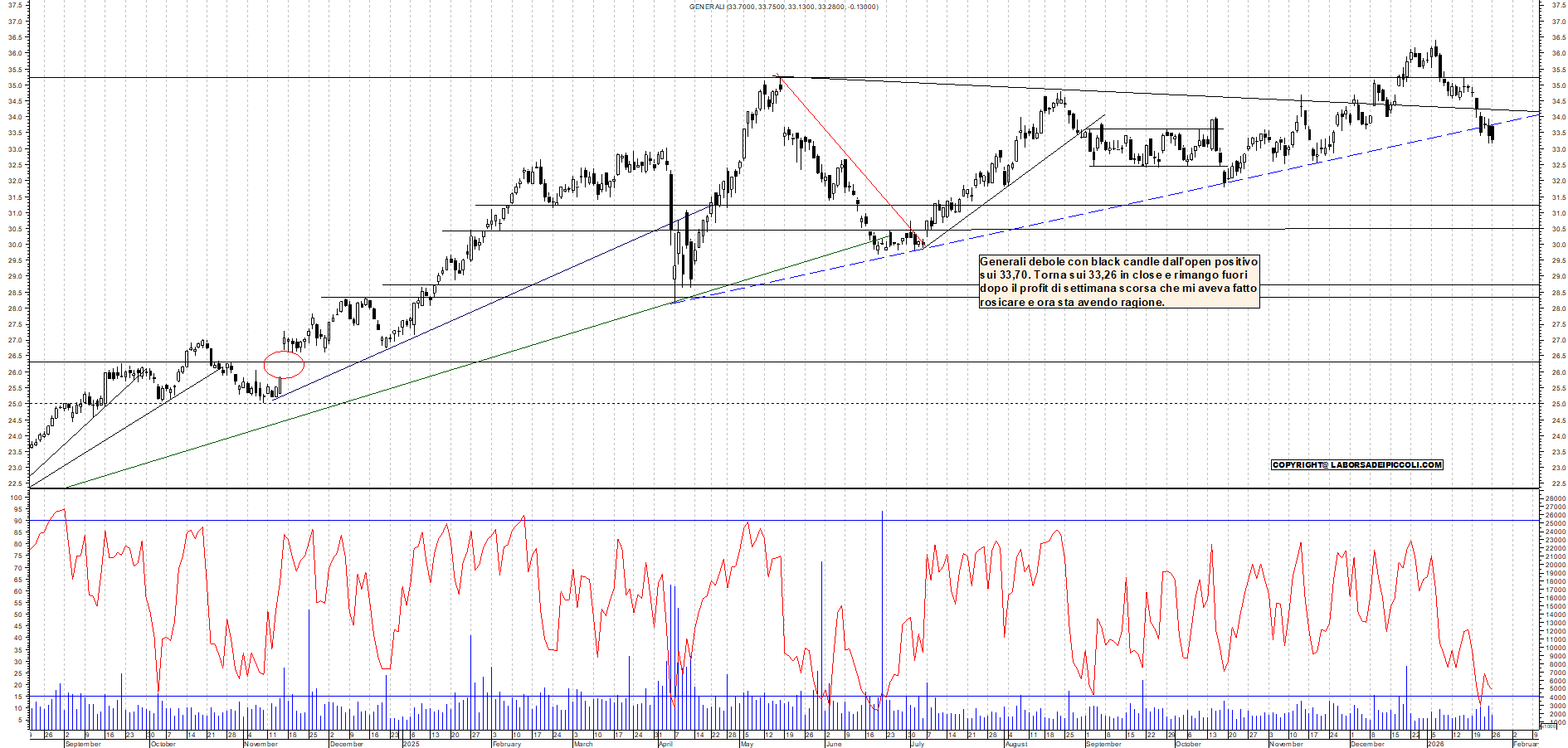Click the red descending trendline after the May peak

click(x=846, y=156)
